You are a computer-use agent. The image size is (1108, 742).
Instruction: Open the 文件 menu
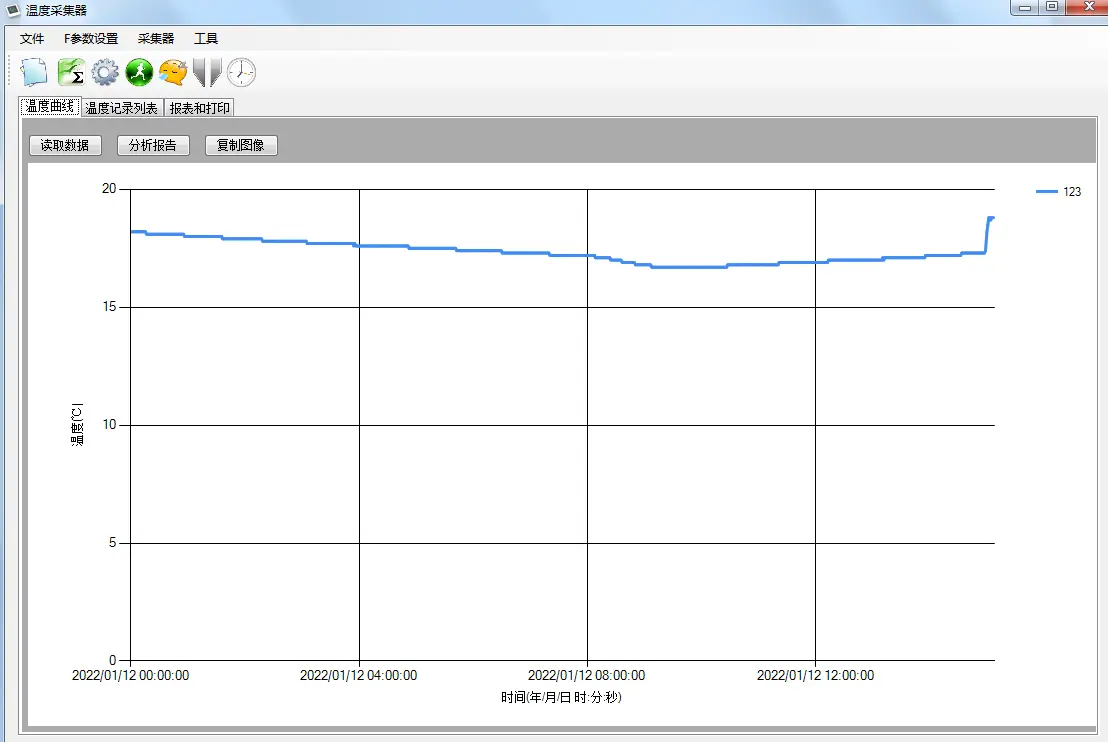click(x=32, y=39)
